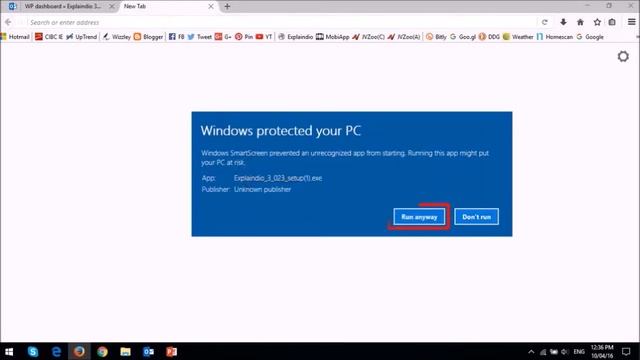Screen dimensions: 640x360
Task: Reload the page with the refresh icon
Action: [544, 22]
